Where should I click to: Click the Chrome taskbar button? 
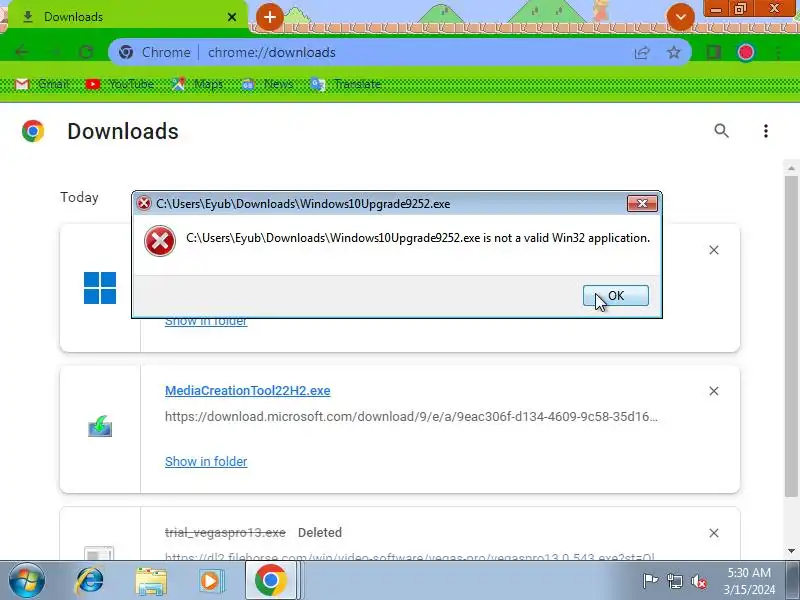click(x=271, y=580)
